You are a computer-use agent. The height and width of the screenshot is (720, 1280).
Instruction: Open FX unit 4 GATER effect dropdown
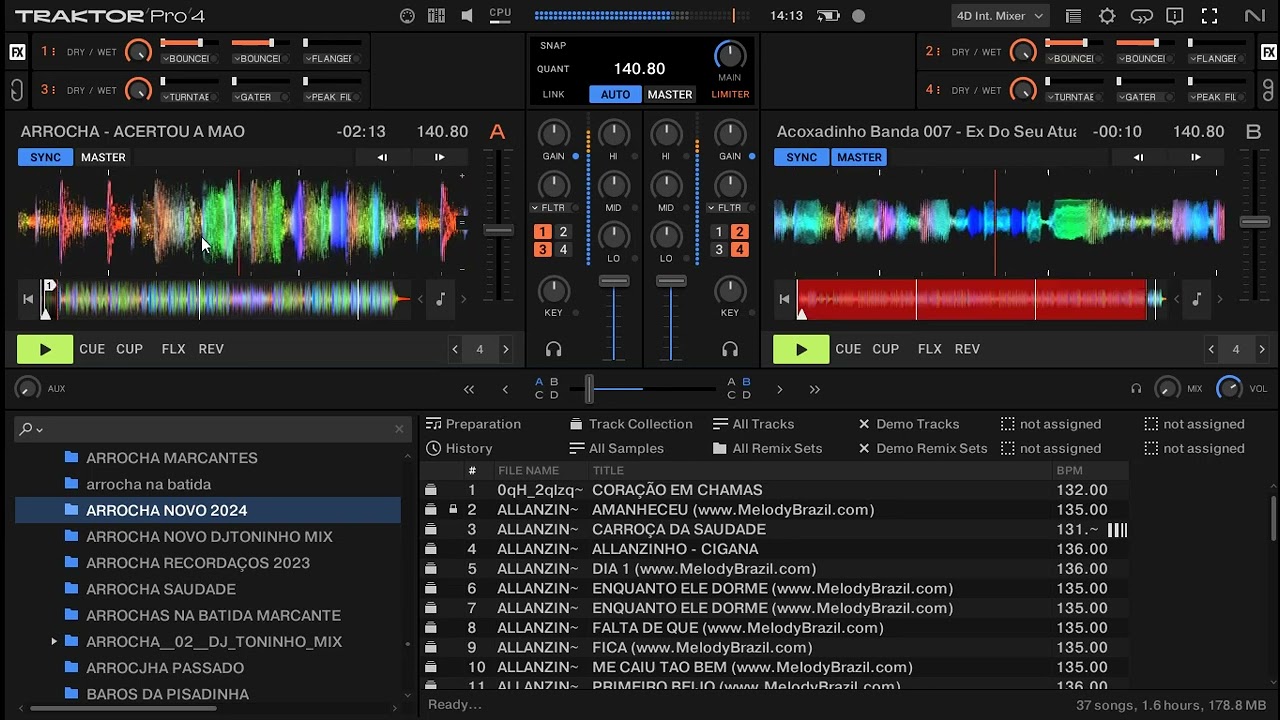[x=1144, y=97]
